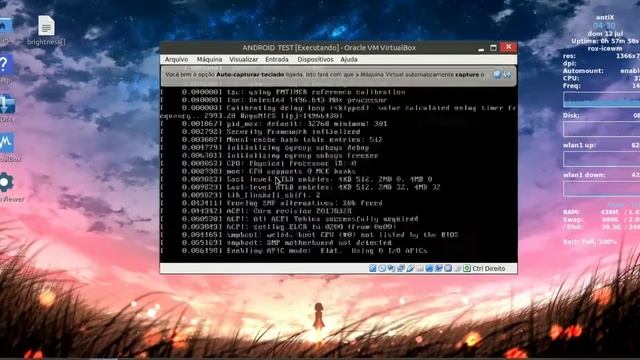This screenshot has height=360, width=640.
Task: Click the Ctrl Direito host key label
Action: click(x=489, y=269)
